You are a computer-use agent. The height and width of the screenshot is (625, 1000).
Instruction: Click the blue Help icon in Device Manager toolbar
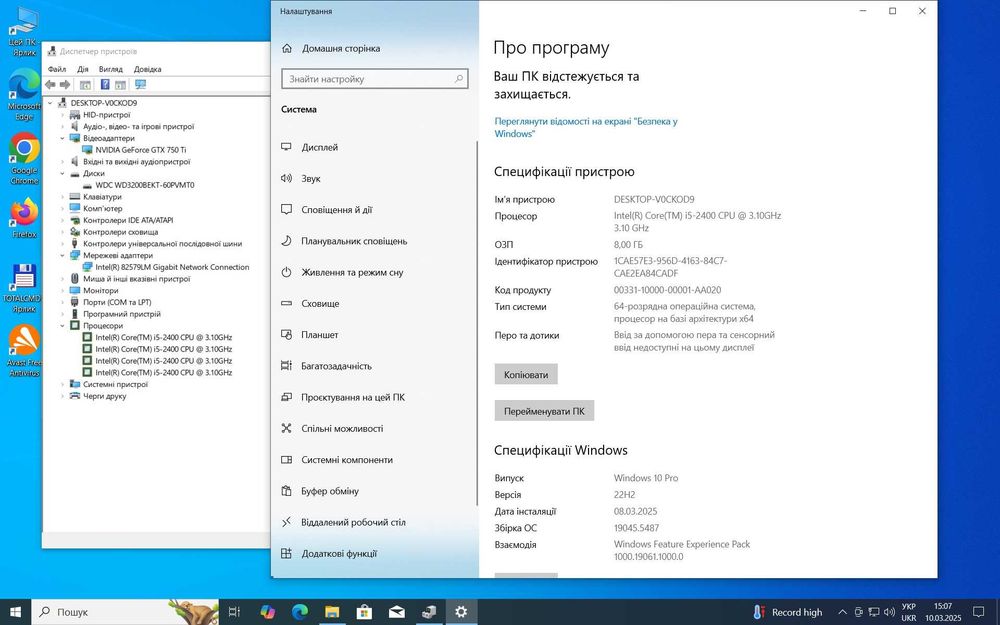click(x=105, y=84)
